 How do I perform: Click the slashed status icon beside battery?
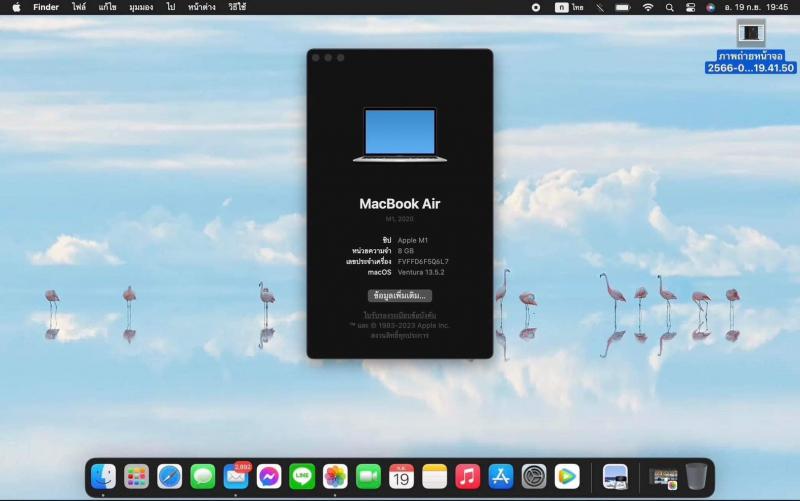coord(601,7)
